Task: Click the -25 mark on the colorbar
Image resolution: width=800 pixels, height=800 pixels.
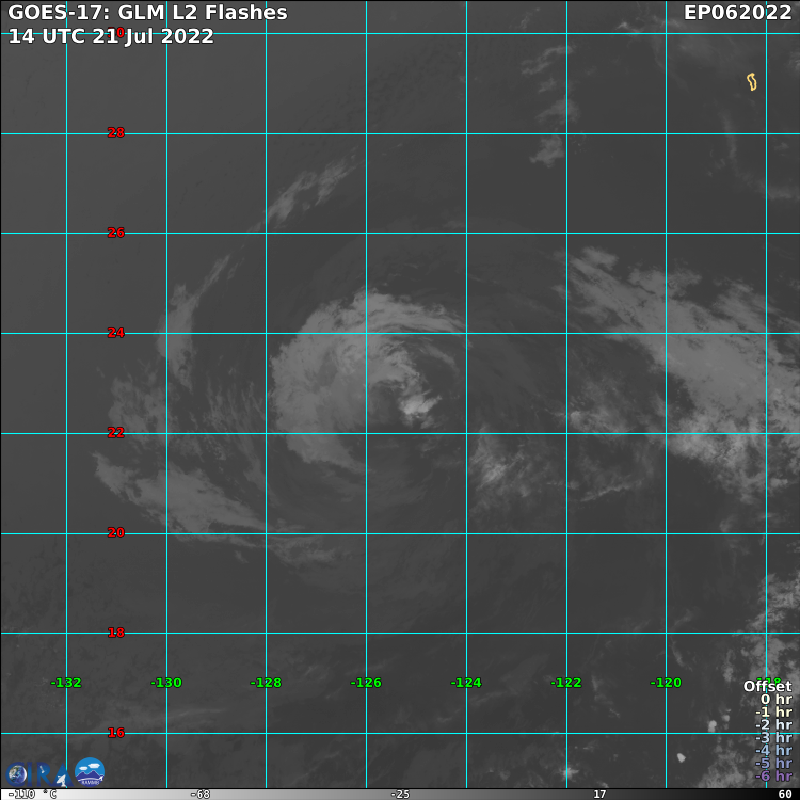Action: tap(400, 794)
